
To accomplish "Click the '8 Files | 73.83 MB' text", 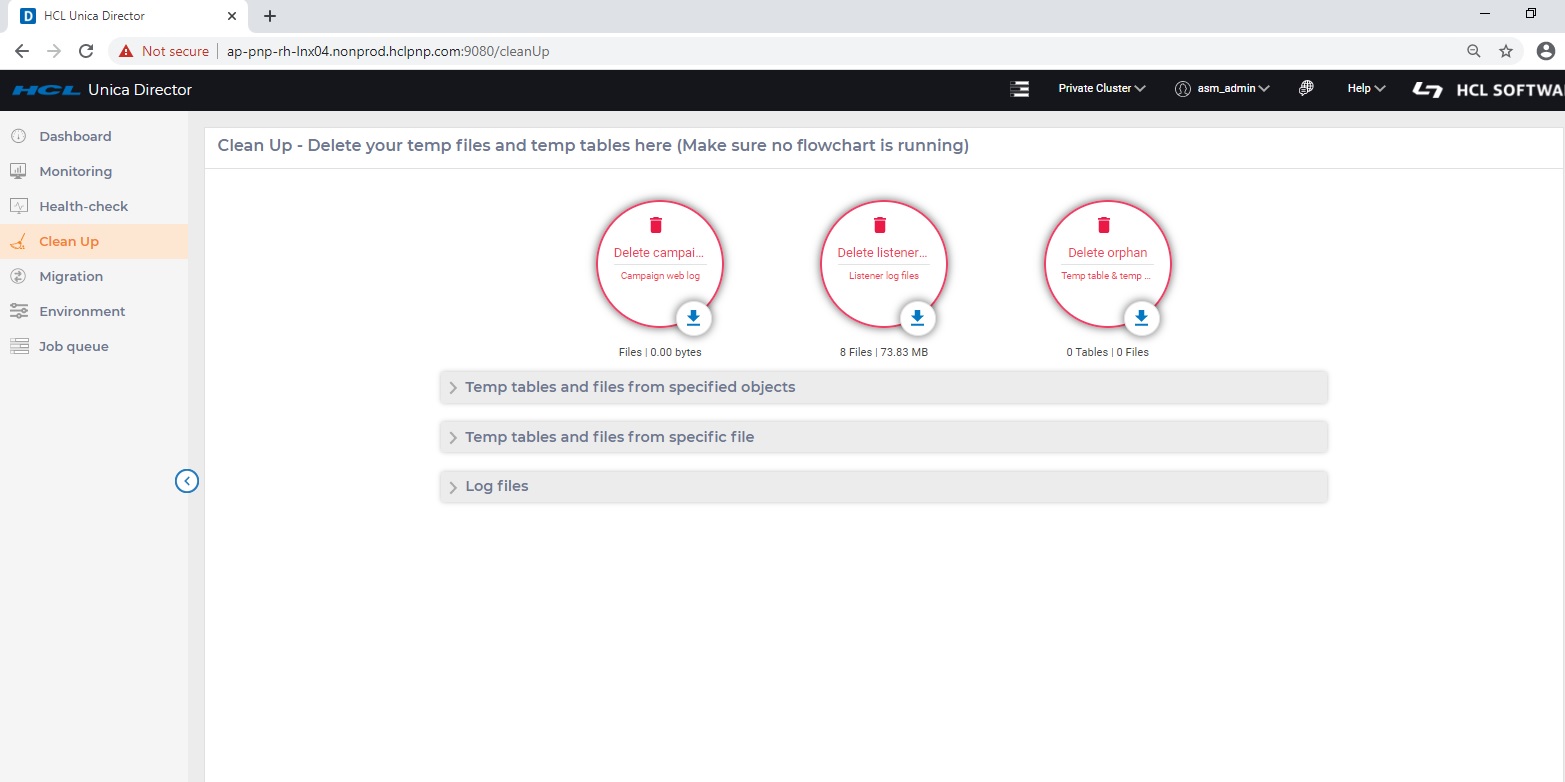I will [x=884, y=352].
